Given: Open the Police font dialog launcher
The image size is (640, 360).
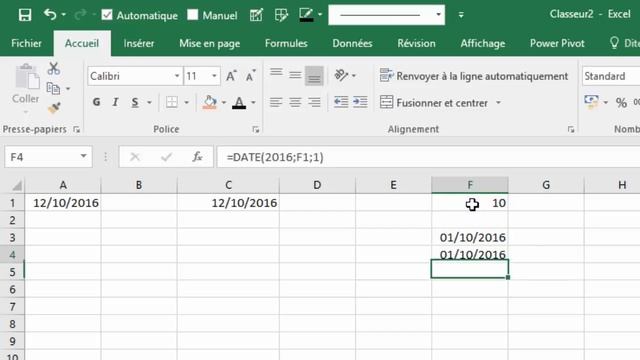Looking at the screenshot, I should [x=256, y=129].
